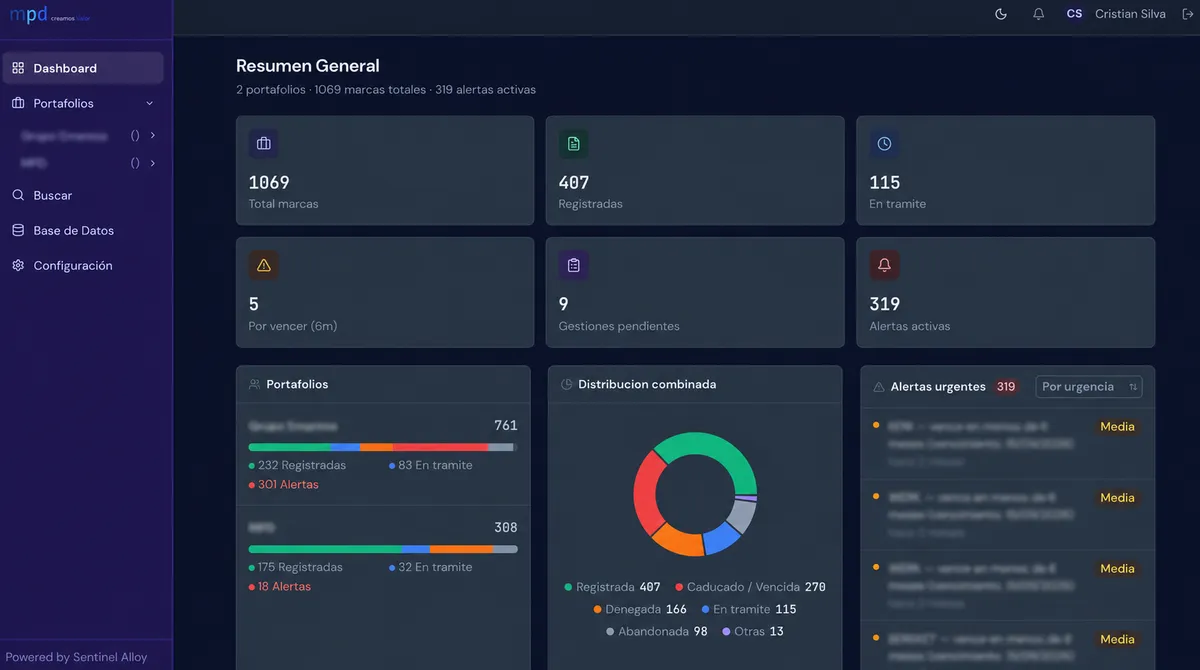The width and height of the screenshot is (1200, 670).
Task: Open the Dashboard menu item
Action: [83, 68]
